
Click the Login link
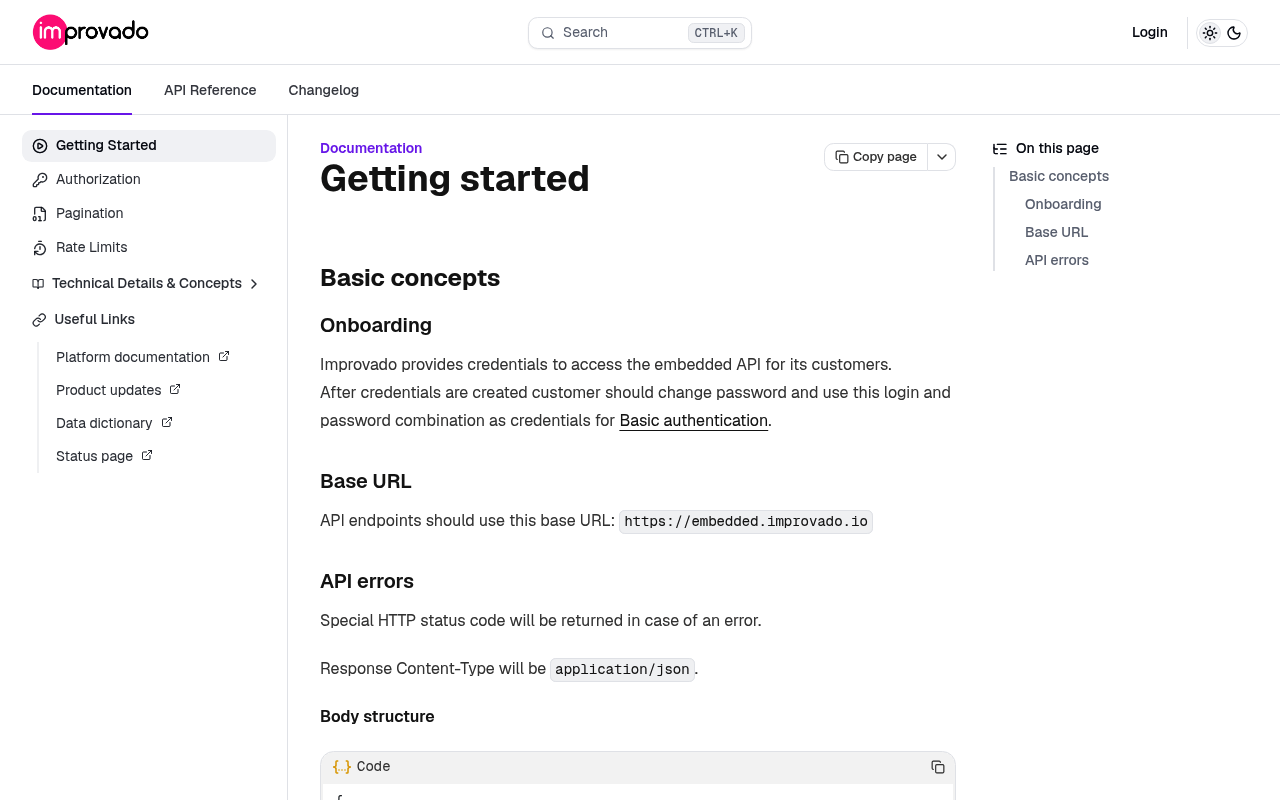coord(1150,32)
